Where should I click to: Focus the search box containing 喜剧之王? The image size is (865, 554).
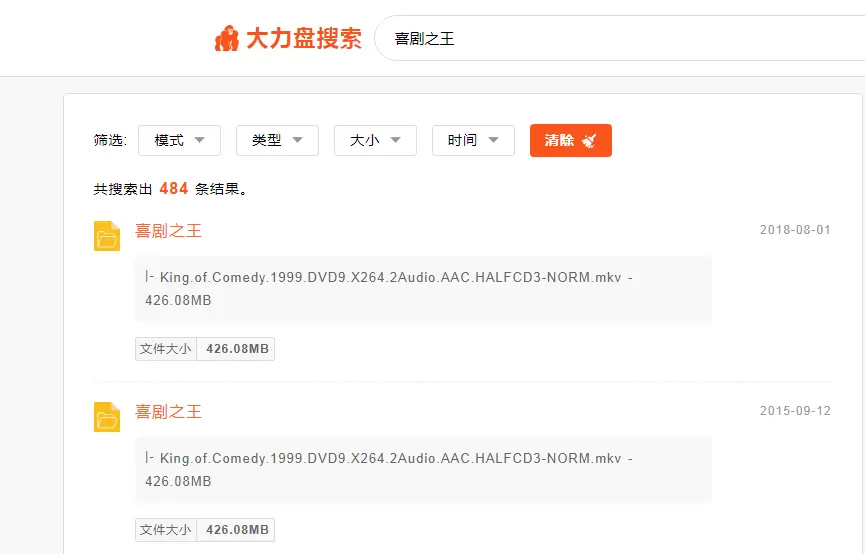click(620, 38)
